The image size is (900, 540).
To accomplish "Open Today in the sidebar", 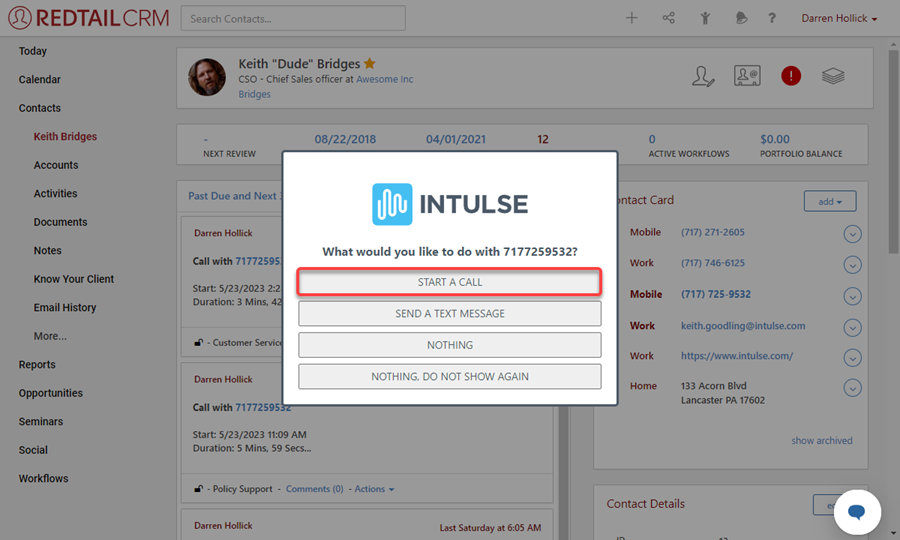I will 33,51.
